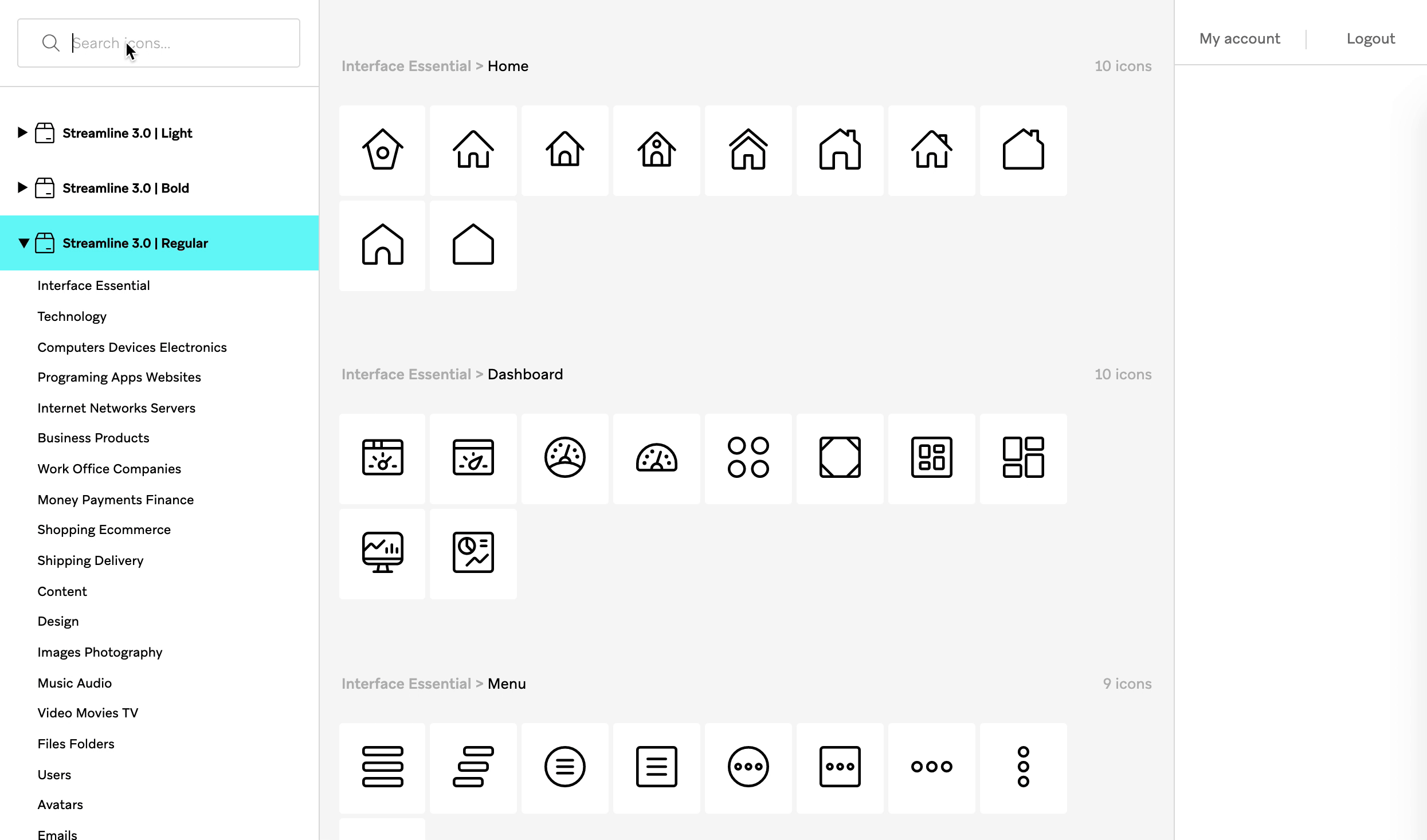Open the Money Payments Finance category

(x=115, y=500)
